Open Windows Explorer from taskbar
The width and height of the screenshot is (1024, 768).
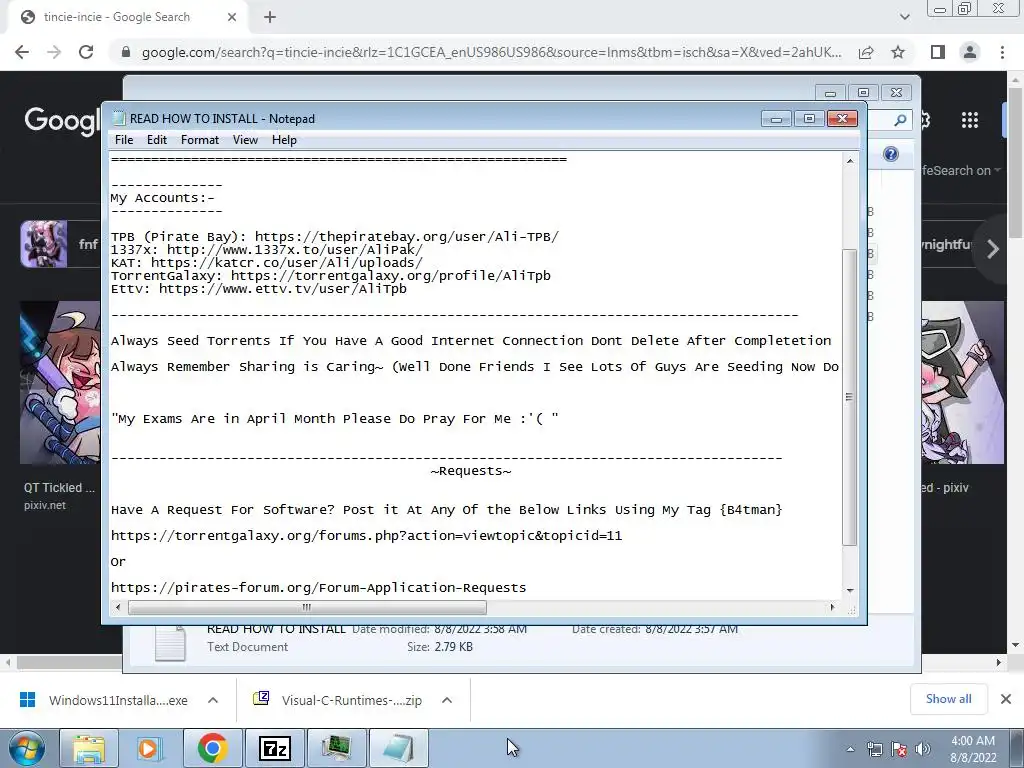pos(89,748)
